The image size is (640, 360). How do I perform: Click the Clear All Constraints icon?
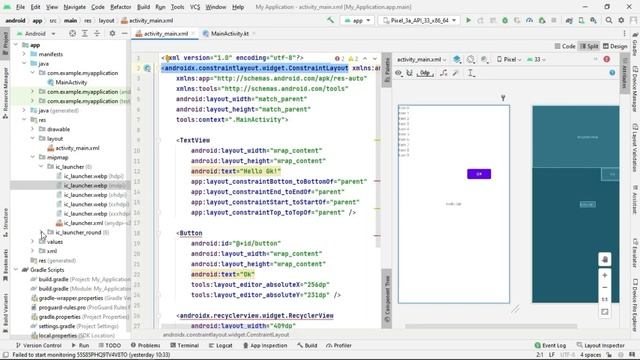[x=444, y=73]
